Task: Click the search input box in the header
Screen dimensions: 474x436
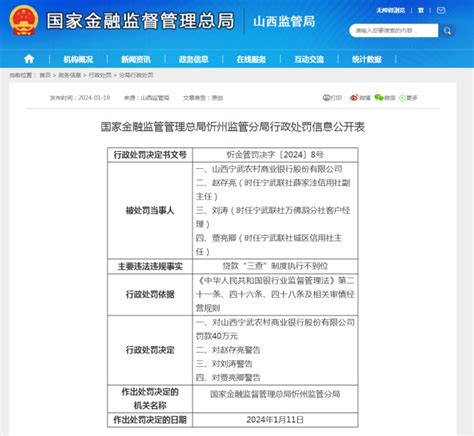Action: pos(393,31)
